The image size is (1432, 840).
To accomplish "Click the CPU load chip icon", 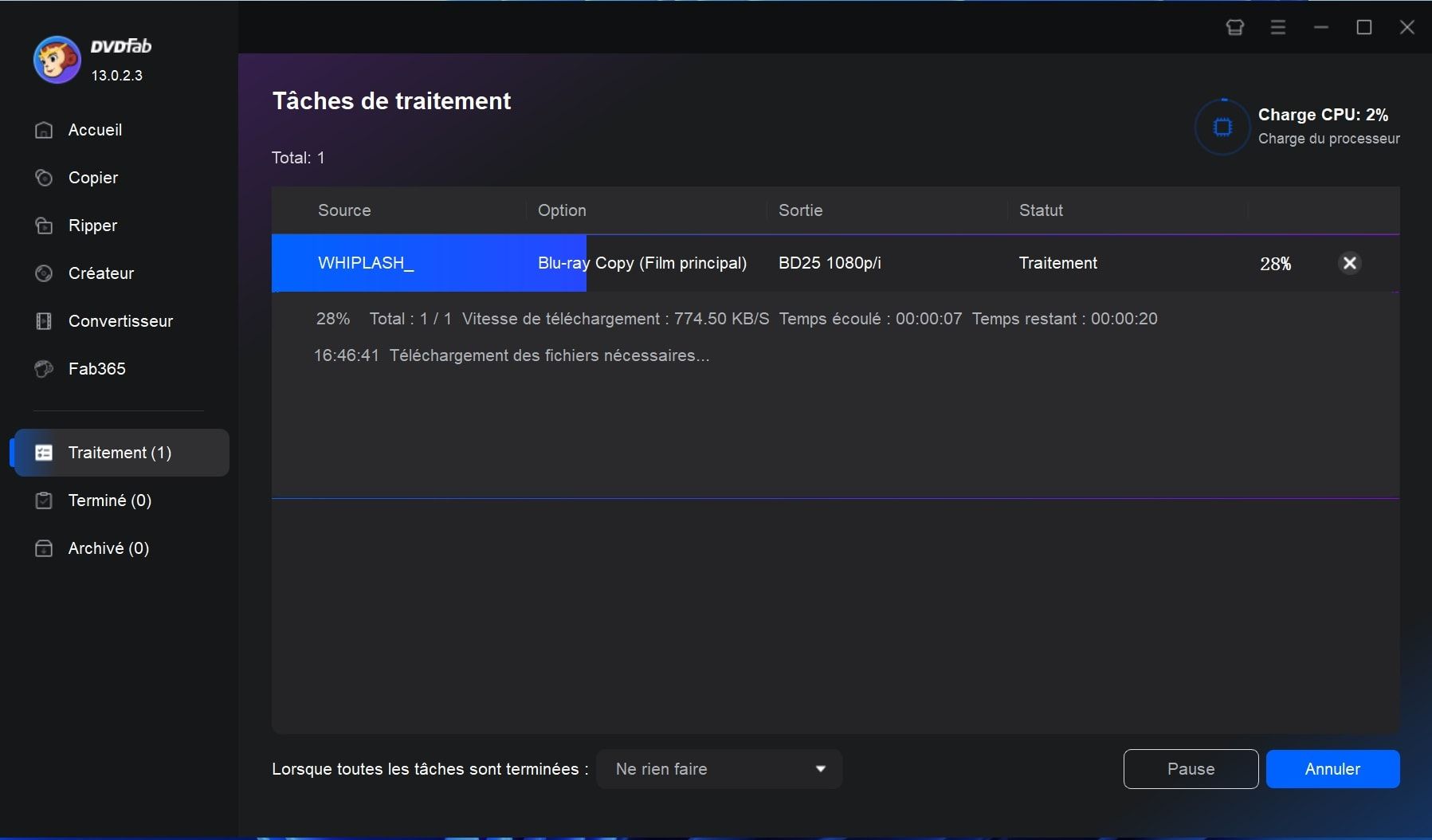I will [x=1222, y=127].
